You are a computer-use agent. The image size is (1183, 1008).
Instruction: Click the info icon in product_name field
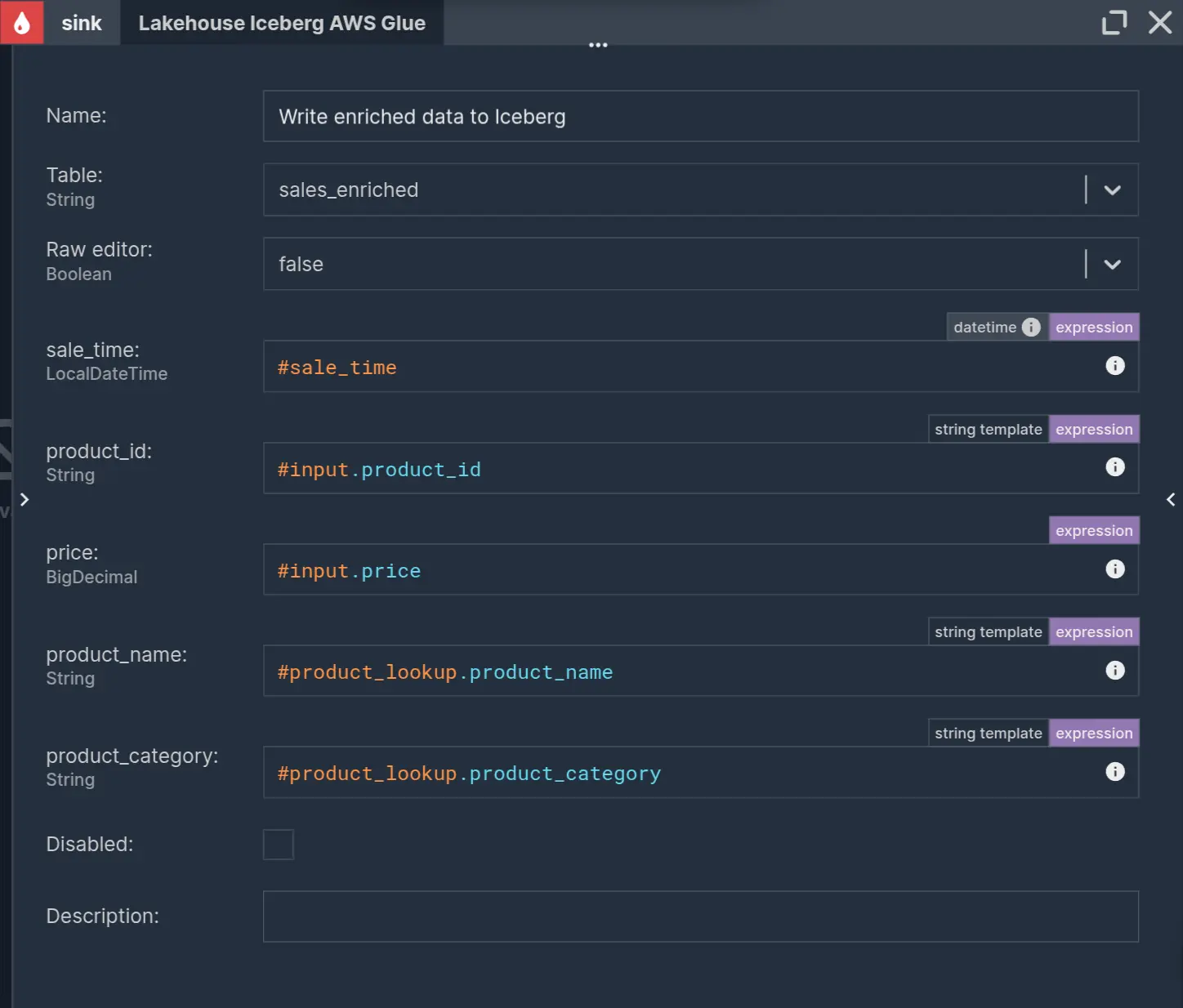[x=1115, y=670]
